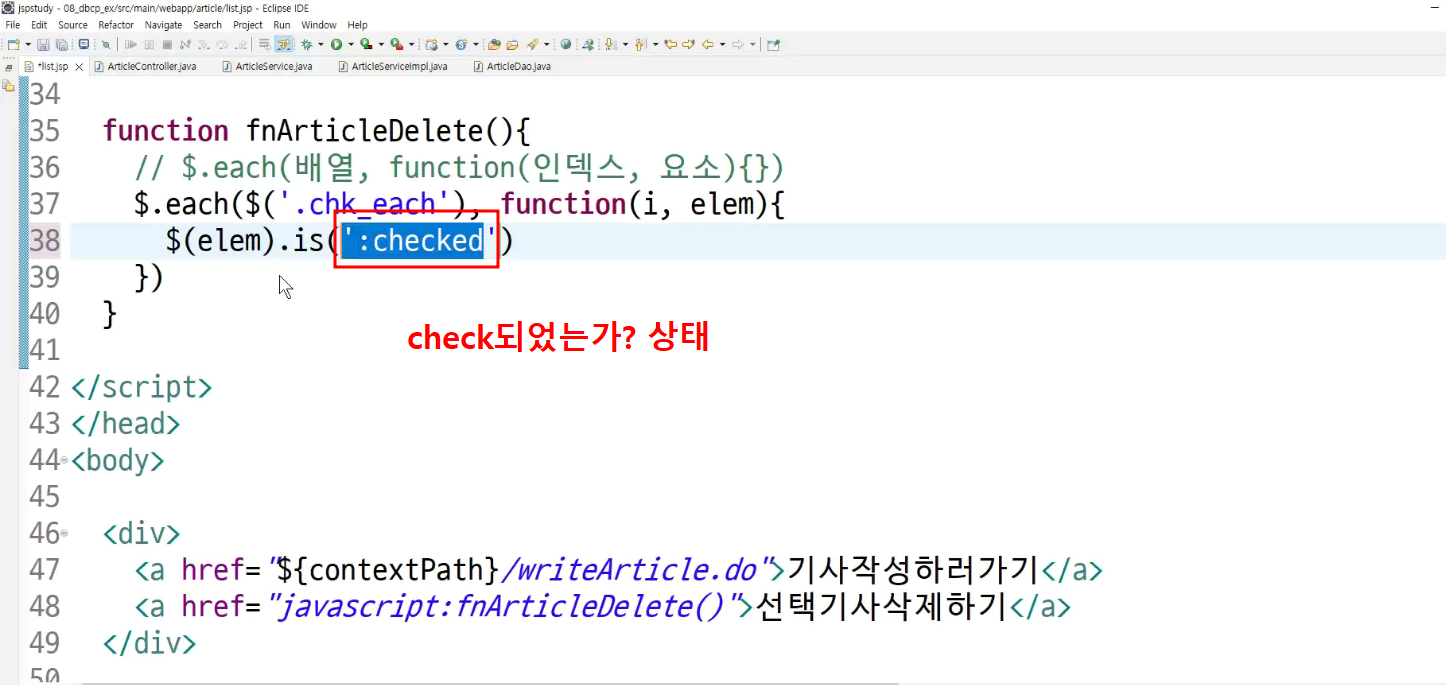
Task: Toggle the highlighted Use Step Filters button
Action: click(x=284, y=44)
